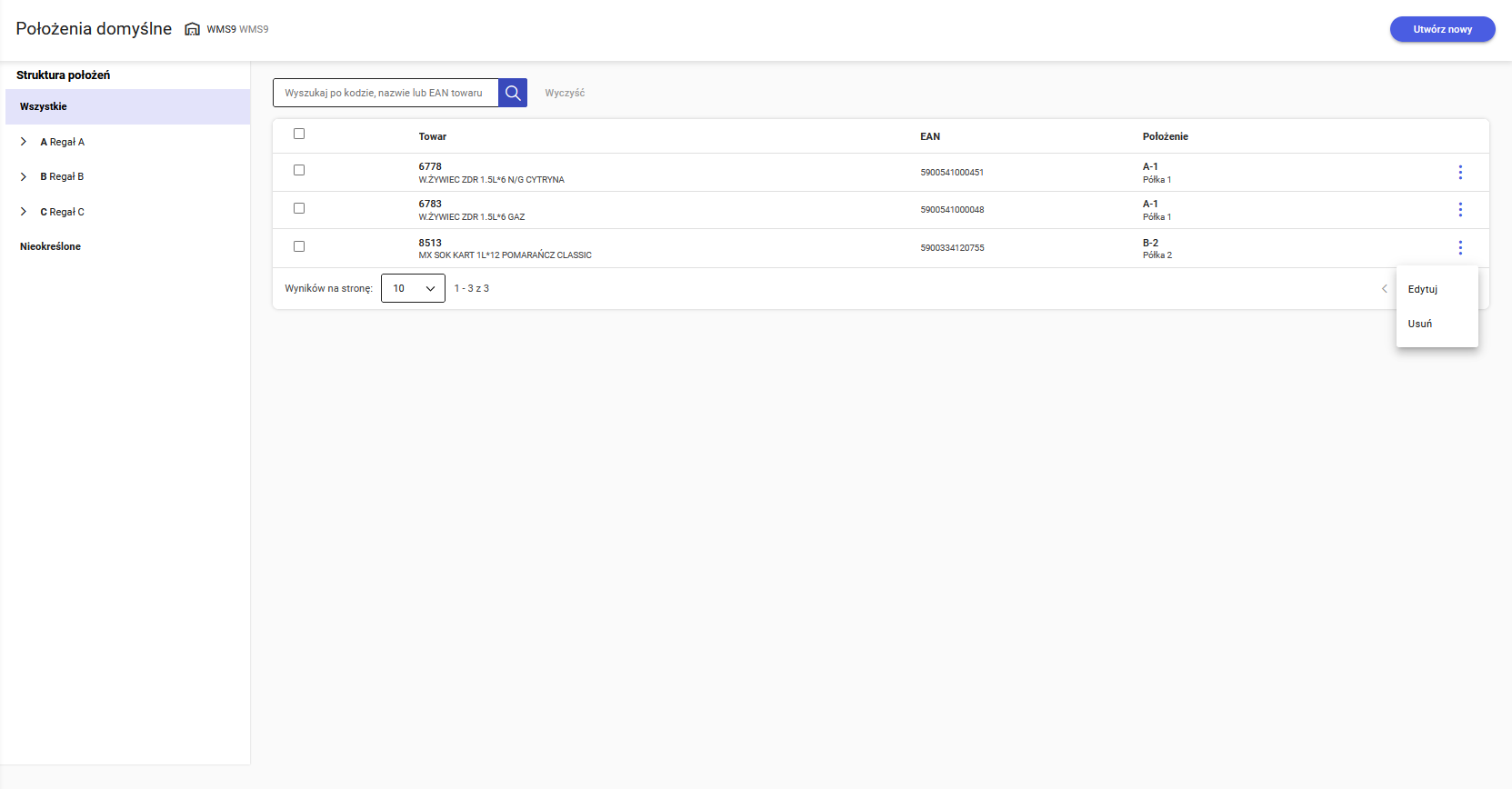
Task: Click EAN value 5900541000451
Action: (952, 172)
